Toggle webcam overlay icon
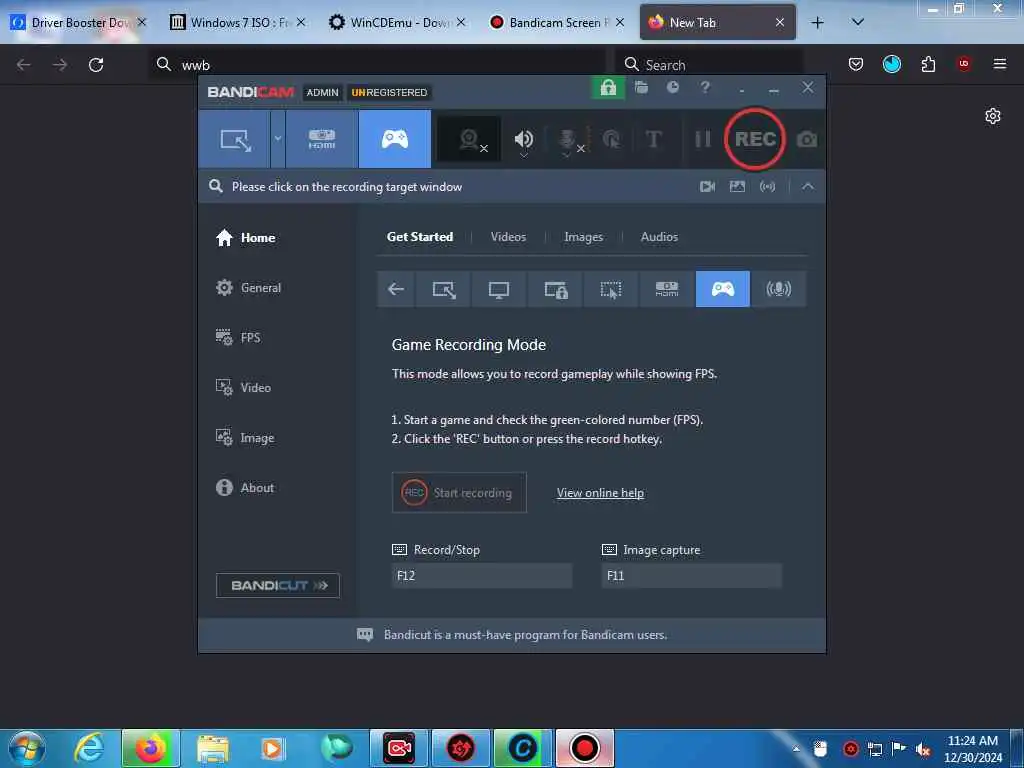Viewport: 1024px width, 768px height. (x=469, y=139)
